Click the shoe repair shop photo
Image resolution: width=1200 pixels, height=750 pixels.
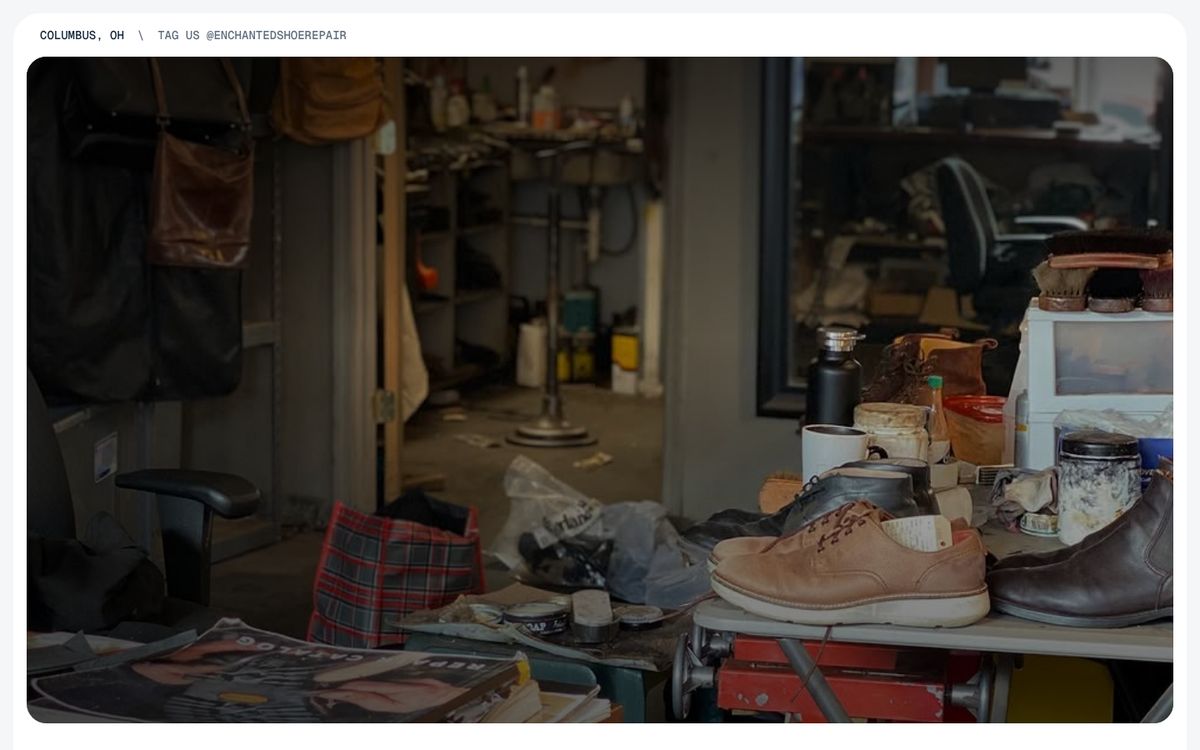pyautogui.click(x=600, y=390)
